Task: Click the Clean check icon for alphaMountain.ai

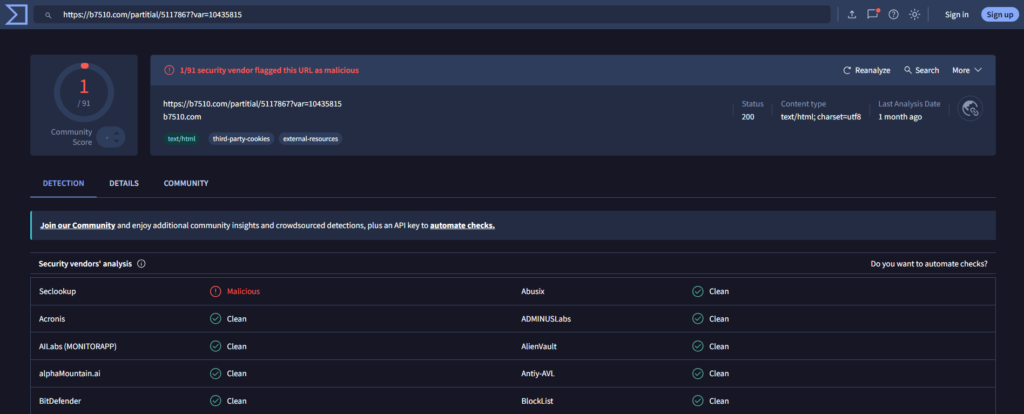Action: (x=216, y=374)
